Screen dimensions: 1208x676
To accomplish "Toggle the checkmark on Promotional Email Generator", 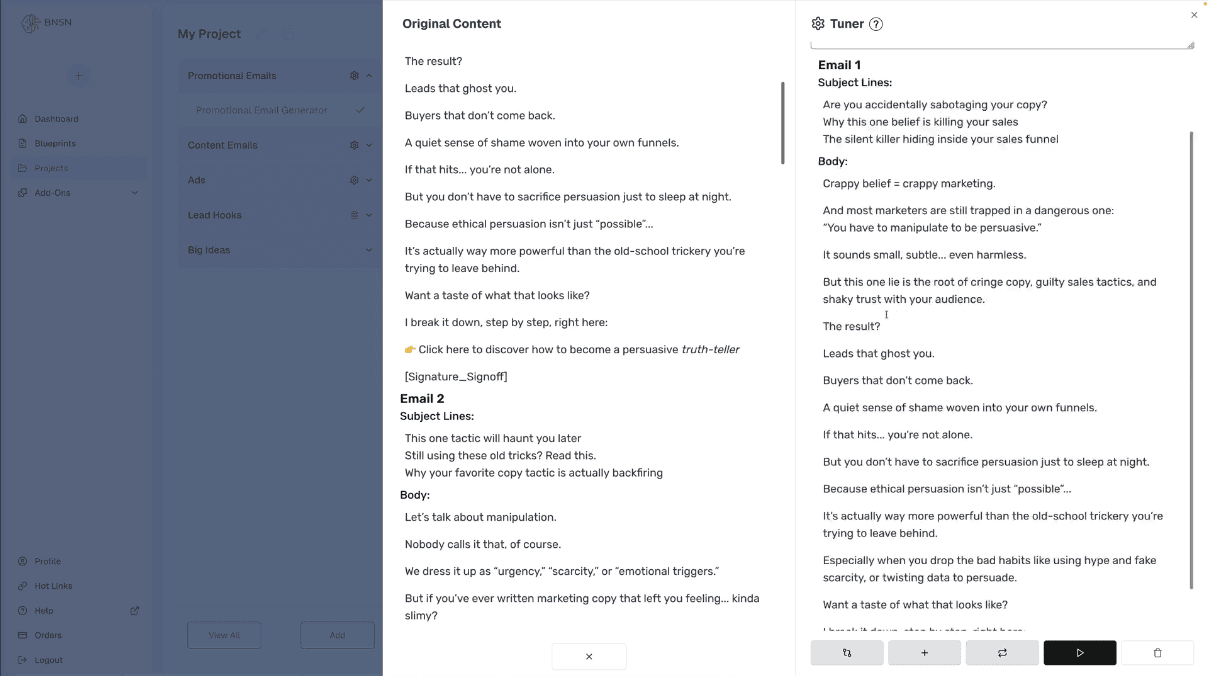I will pos(361,110).
